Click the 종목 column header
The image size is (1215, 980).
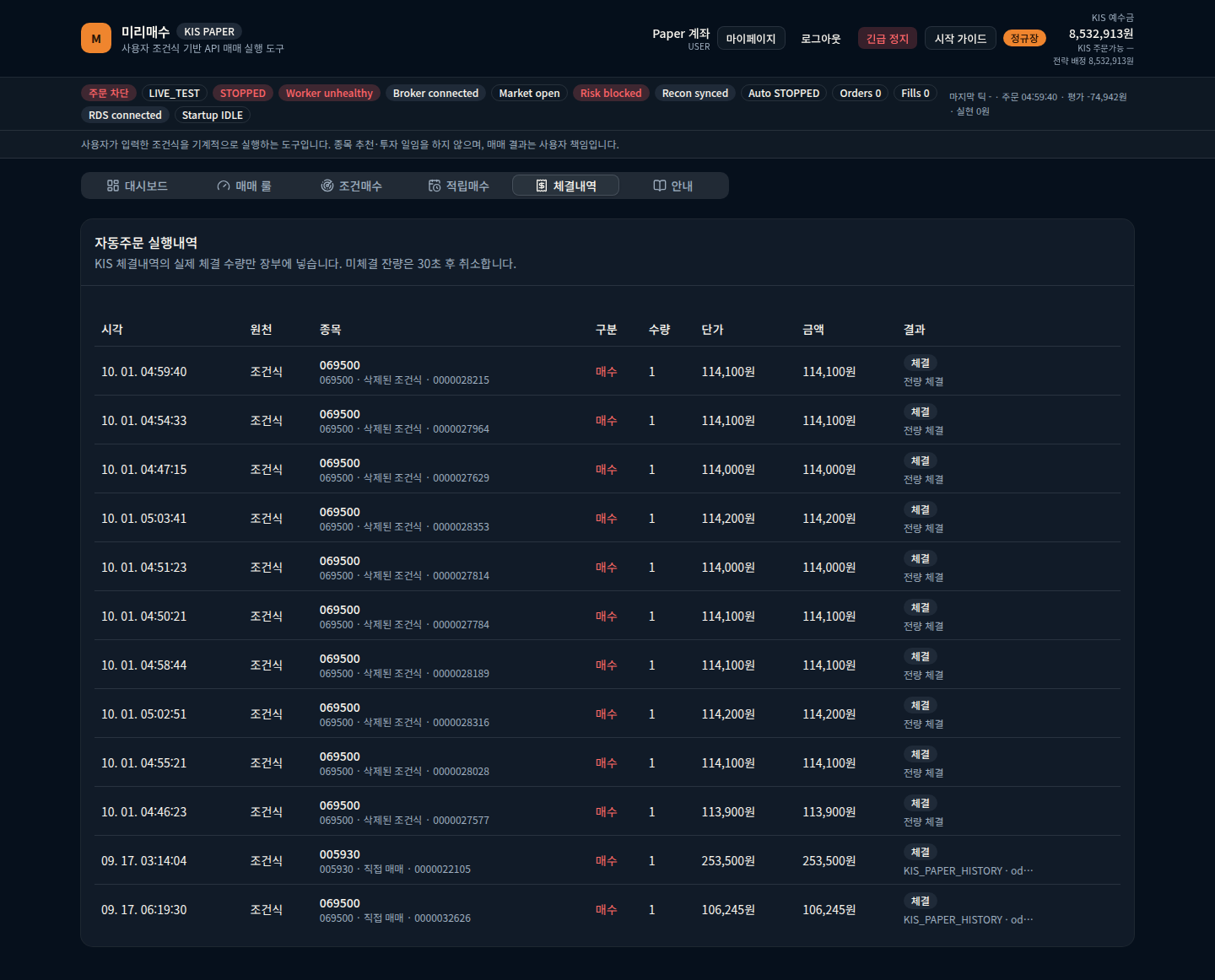pyautogui.click(x=331, y=329)
